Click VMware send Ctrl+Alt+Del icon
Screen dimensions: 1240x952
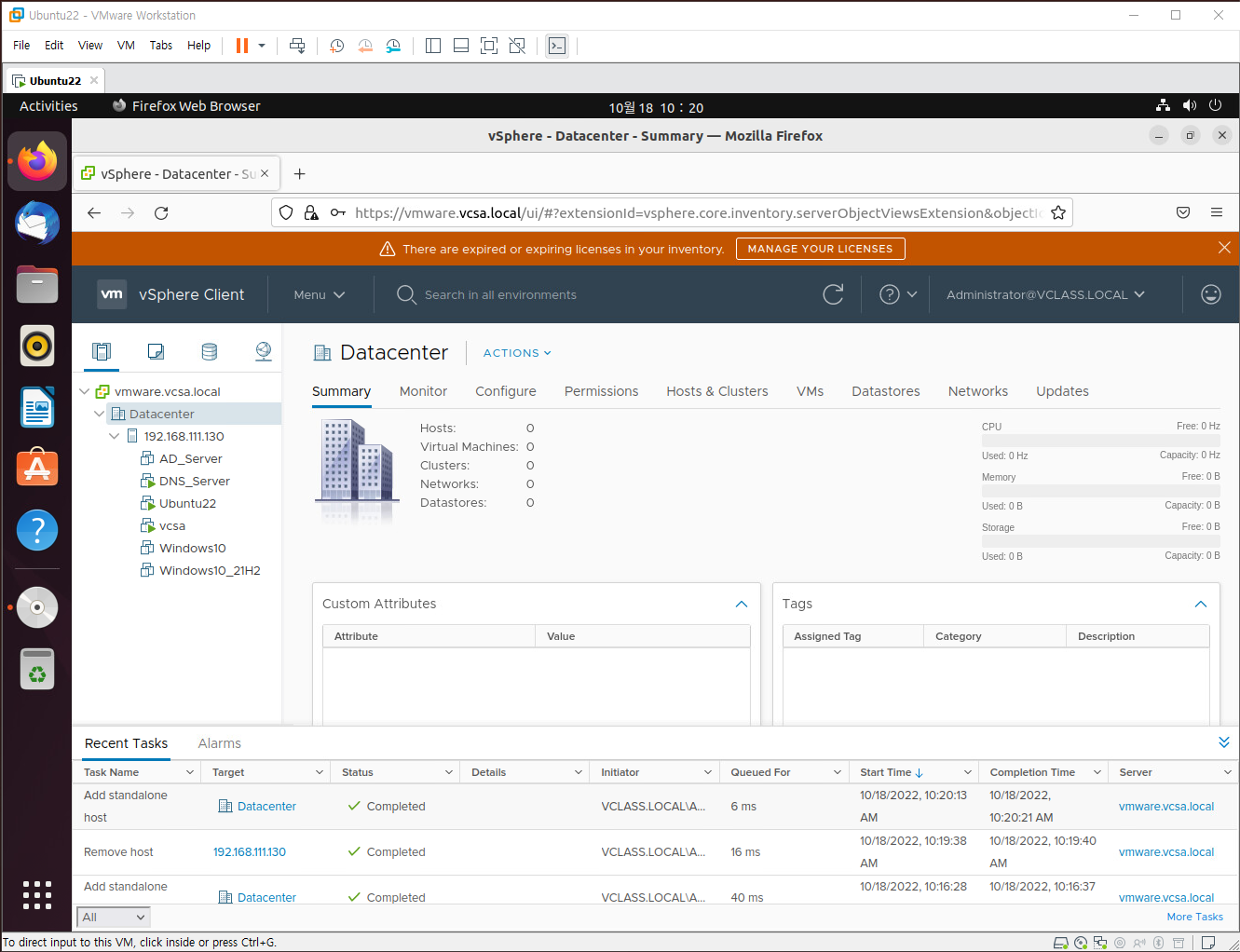pos(297,46)
